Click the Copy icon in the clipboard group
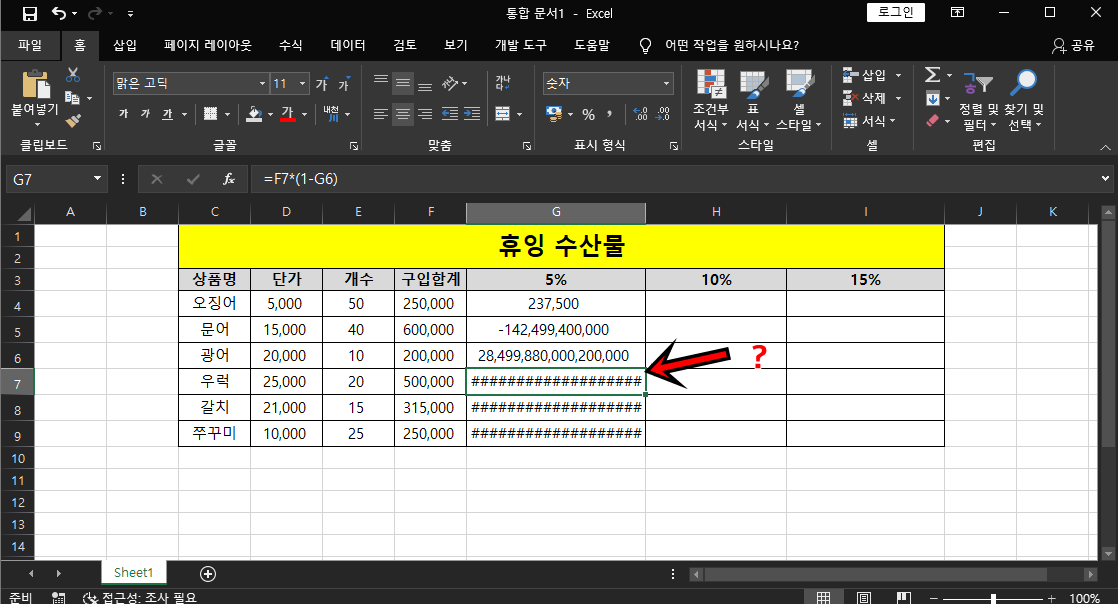 (x=72, y=98)
